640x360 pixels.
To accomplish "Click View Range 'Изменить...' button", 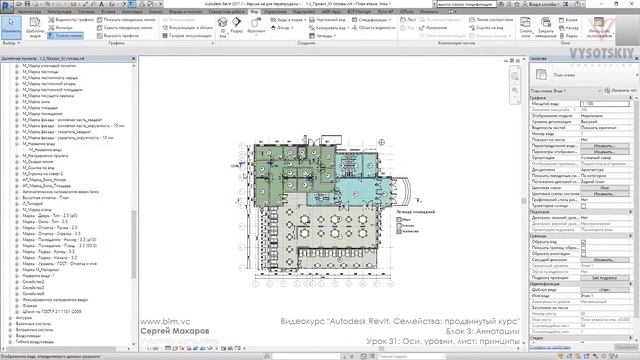I will coord(604,260).
